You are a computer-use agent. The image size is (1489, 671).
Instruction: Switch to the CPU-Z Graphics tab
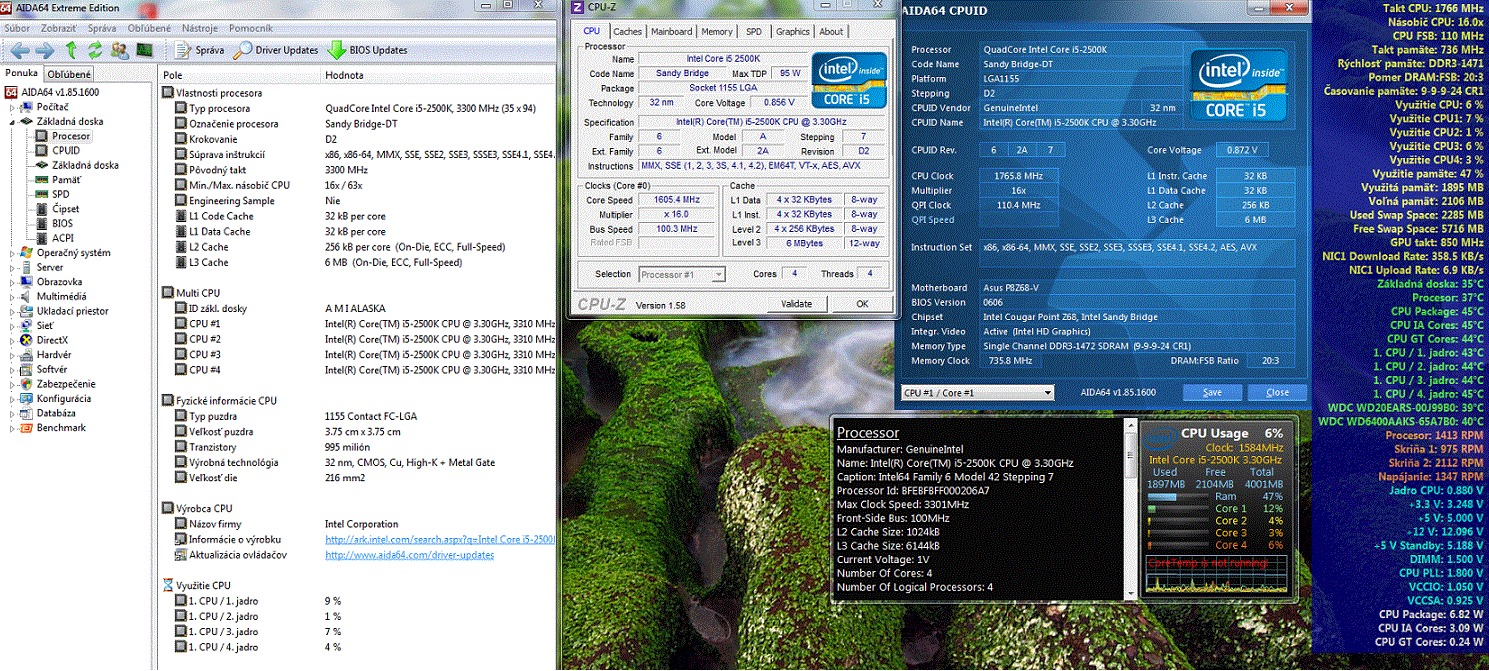coord(793,32)
